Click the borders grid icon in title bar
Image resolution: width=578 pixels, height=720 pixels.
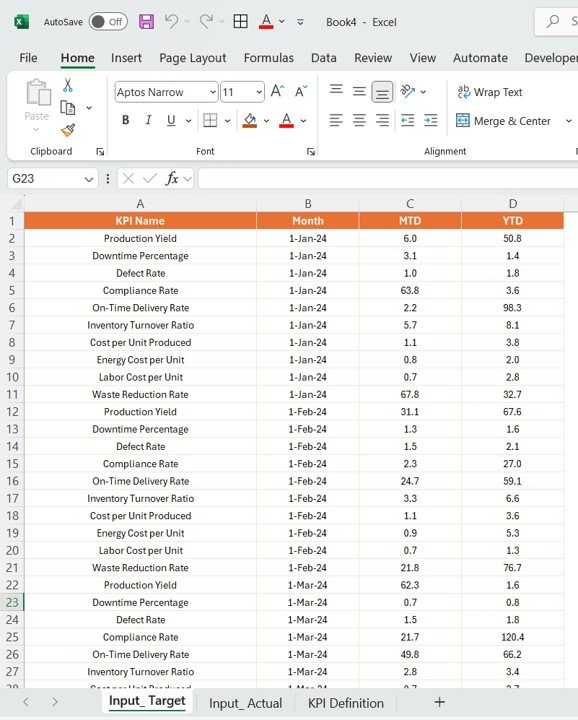(241, 21)
